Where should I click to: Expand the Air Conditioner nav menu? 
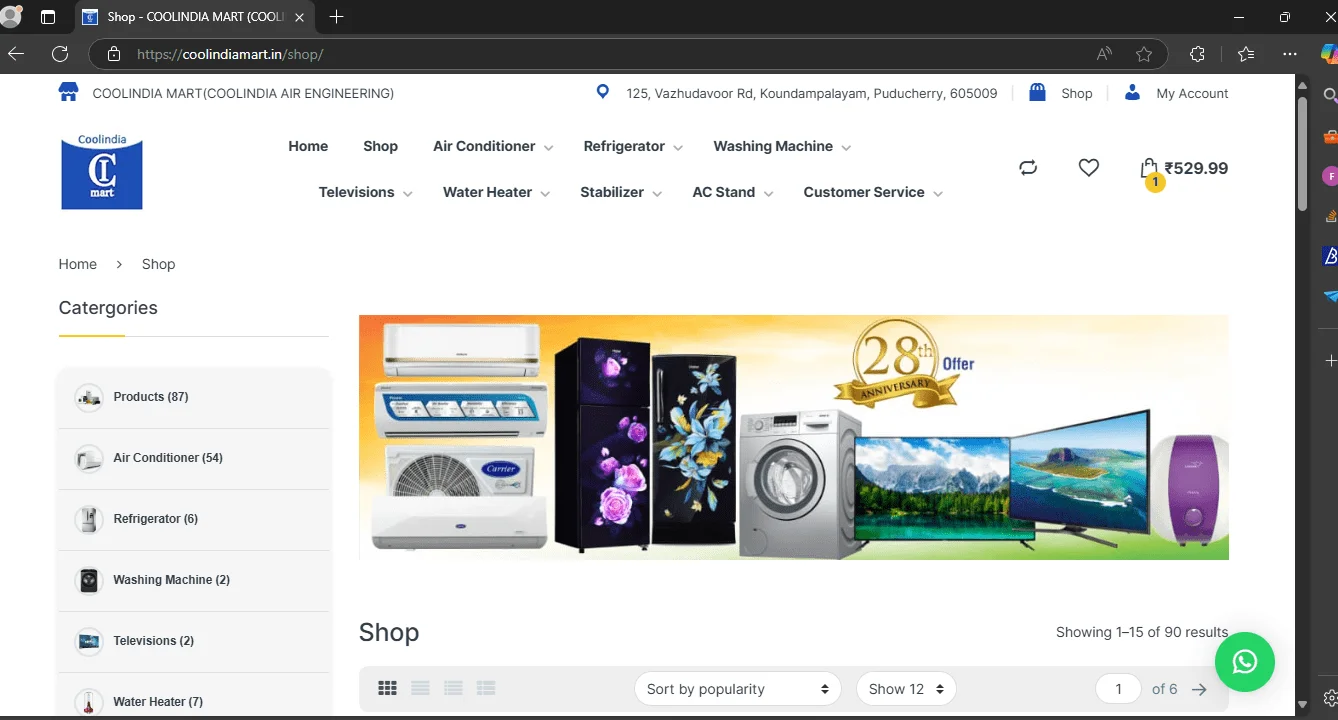coord(492,146)
